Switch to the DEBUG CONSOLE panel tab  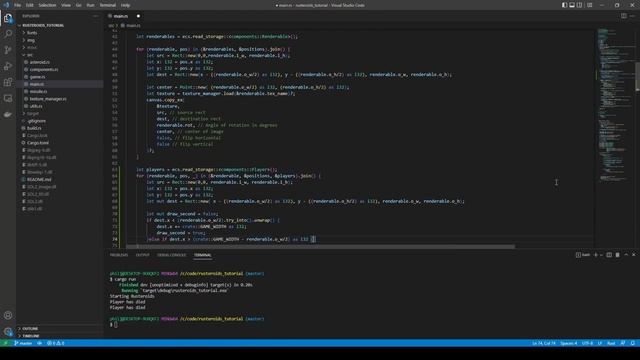(171, 255)
